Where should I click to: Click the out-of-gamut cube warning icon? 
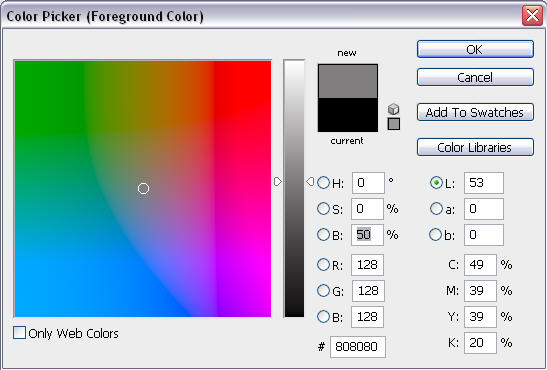(394, 109)
